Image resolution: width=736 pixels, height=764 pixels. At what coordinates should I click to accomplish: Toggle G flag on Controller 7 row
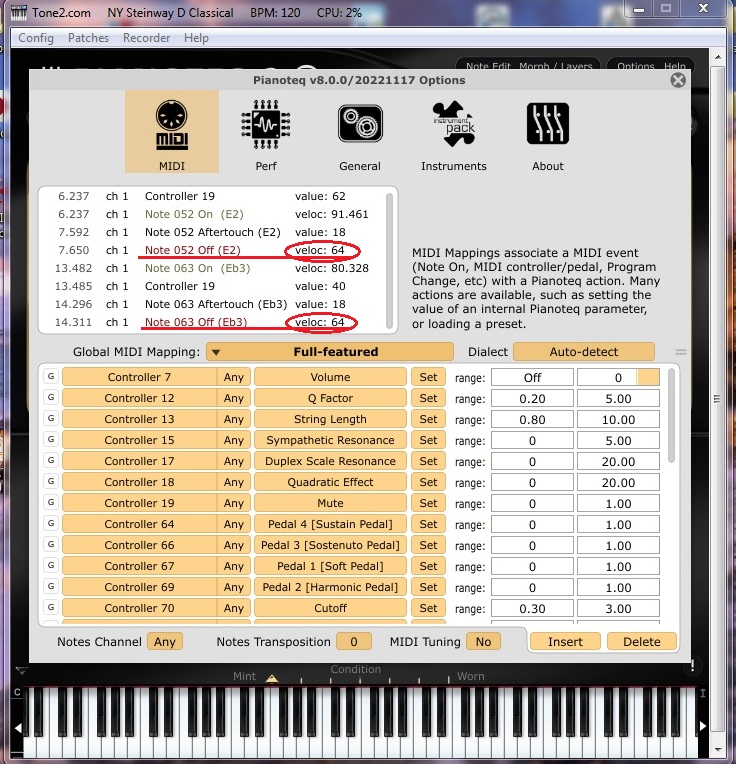click(x=51, y=377)
